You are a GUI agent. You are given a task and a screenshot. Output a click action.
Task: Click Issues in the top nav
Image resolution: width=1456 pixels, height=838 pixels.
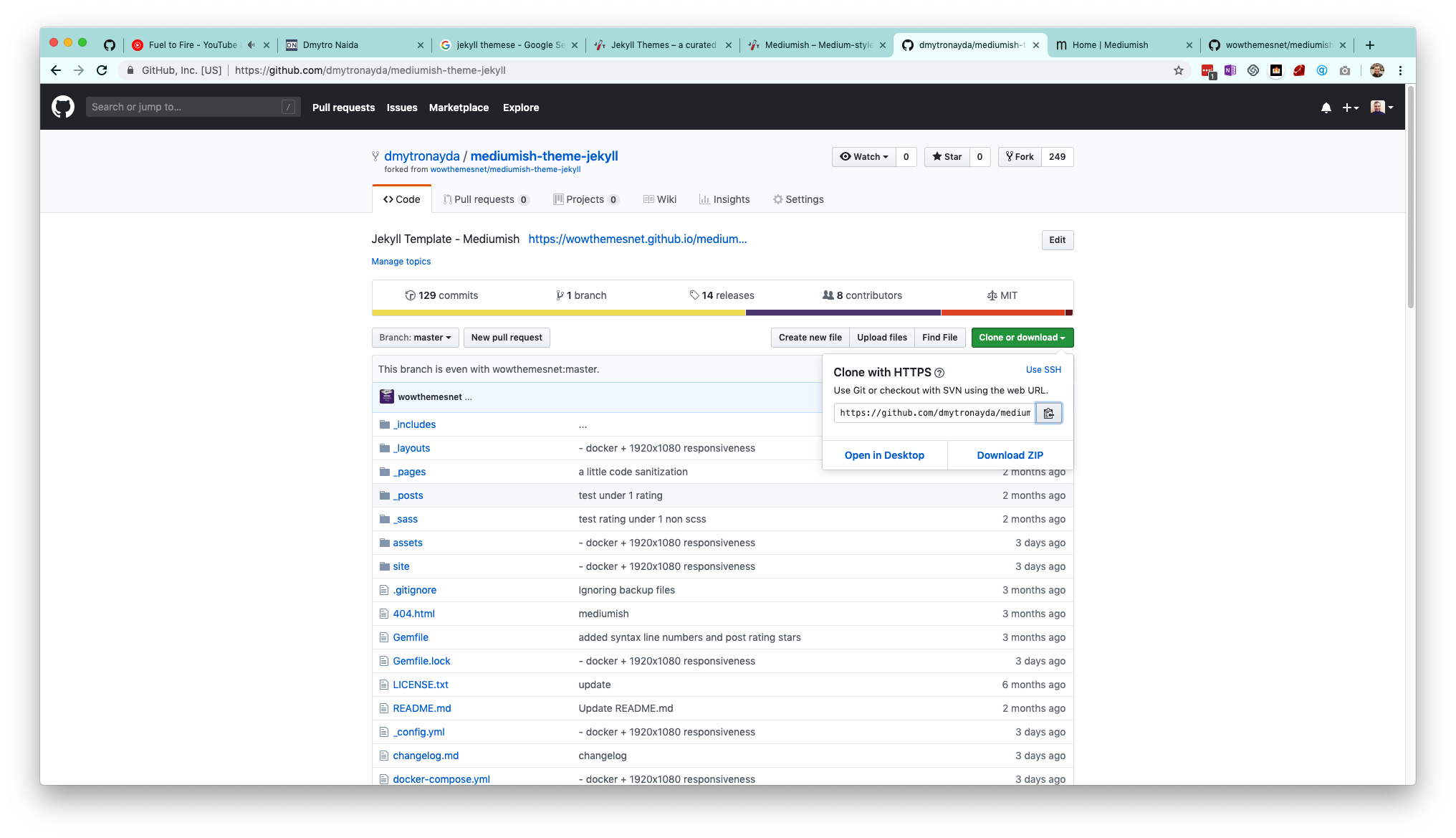tap(402, 108)
